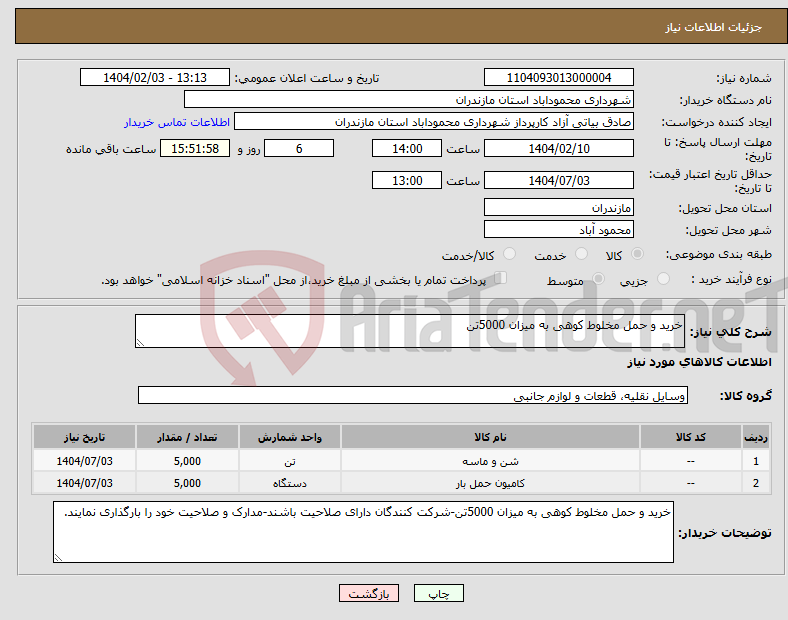Click the delivery city field محمود آباد
788x620 pixels.
point(558,229)
